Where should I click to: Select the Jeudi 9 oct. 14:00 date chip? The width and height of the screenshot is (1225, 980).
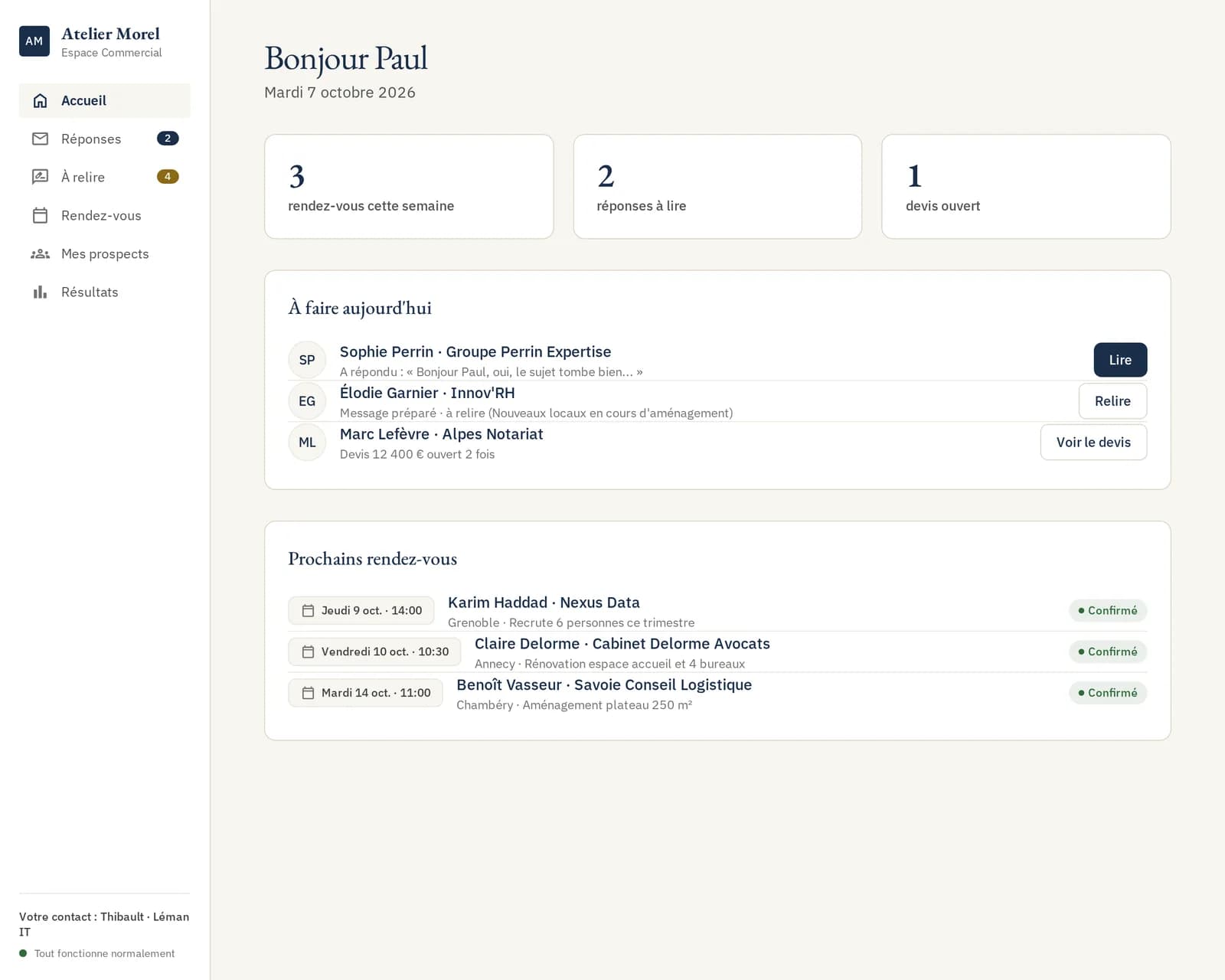click(361, 610)
